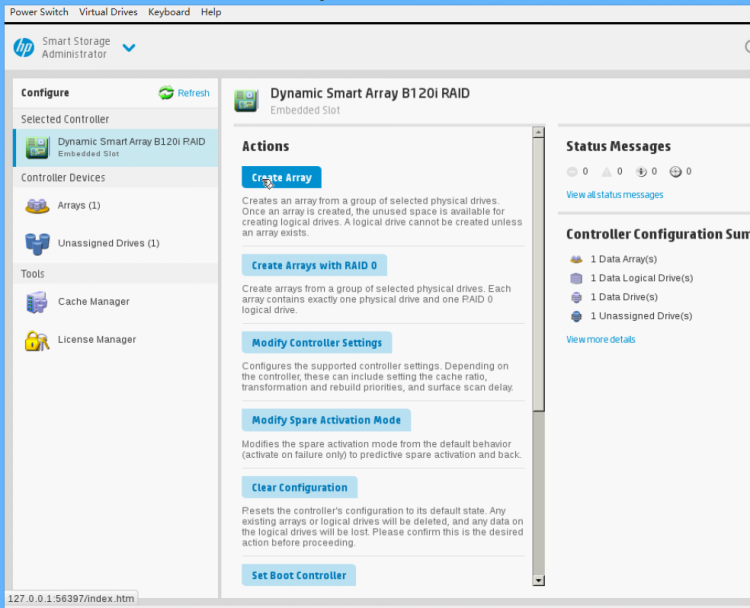Click the 127.0.0.1:56397/index.htm status text

(71, 598)
